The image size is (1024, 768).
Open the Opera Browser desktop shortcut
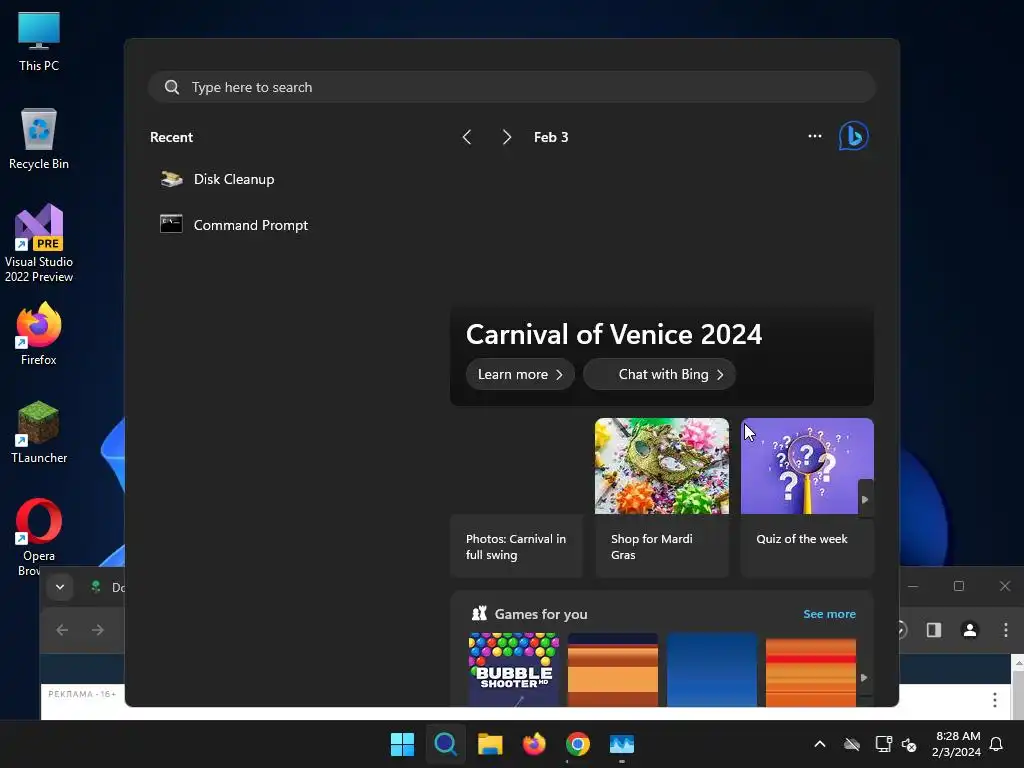pos(39,537)
